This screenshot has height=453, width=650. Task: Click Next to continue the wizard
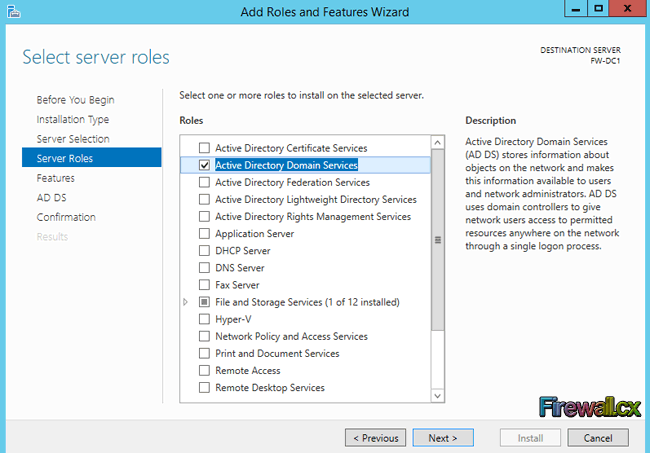click(x=443, y=438)
